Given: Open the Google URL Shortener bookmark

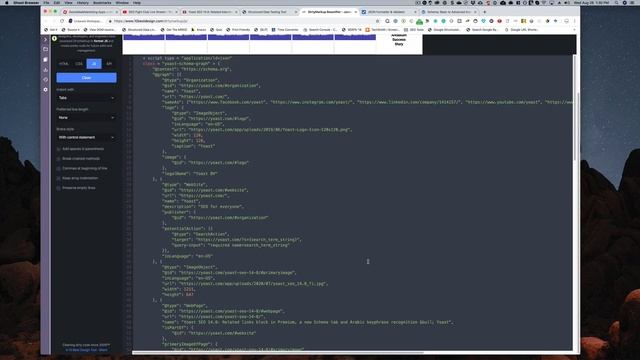Looking at the screenshot, I should pyautogui.click(x=522, y=30).
